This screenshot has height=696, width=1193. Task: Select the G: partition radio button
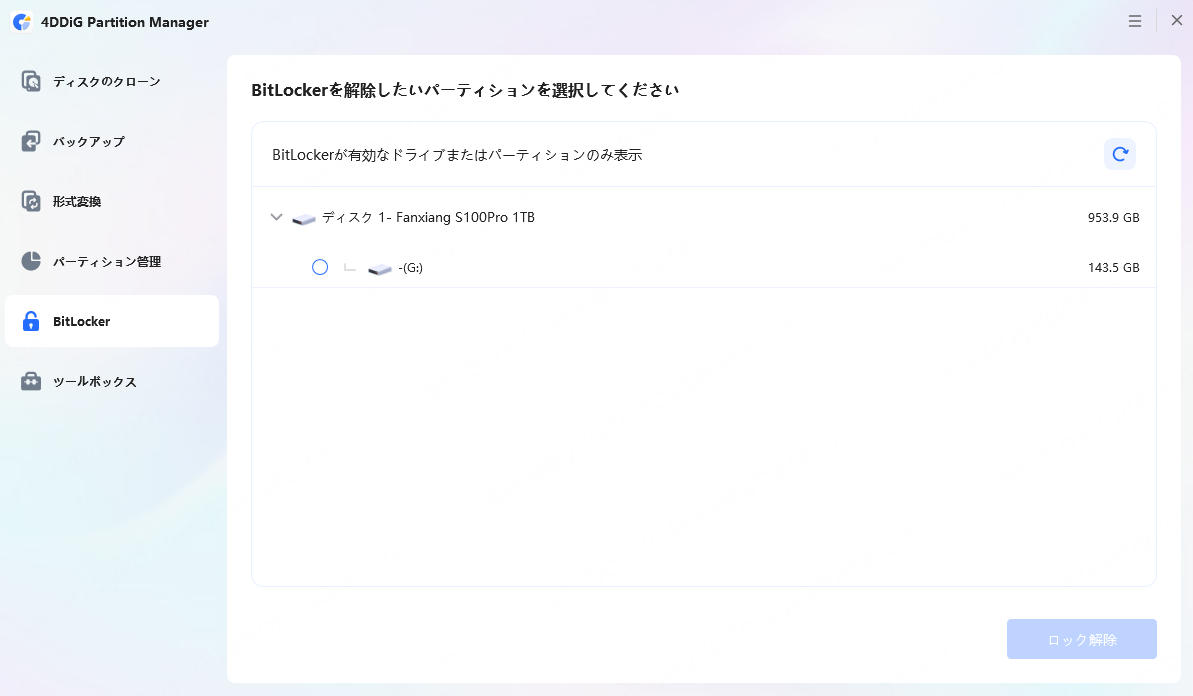(x=320, y=267)
